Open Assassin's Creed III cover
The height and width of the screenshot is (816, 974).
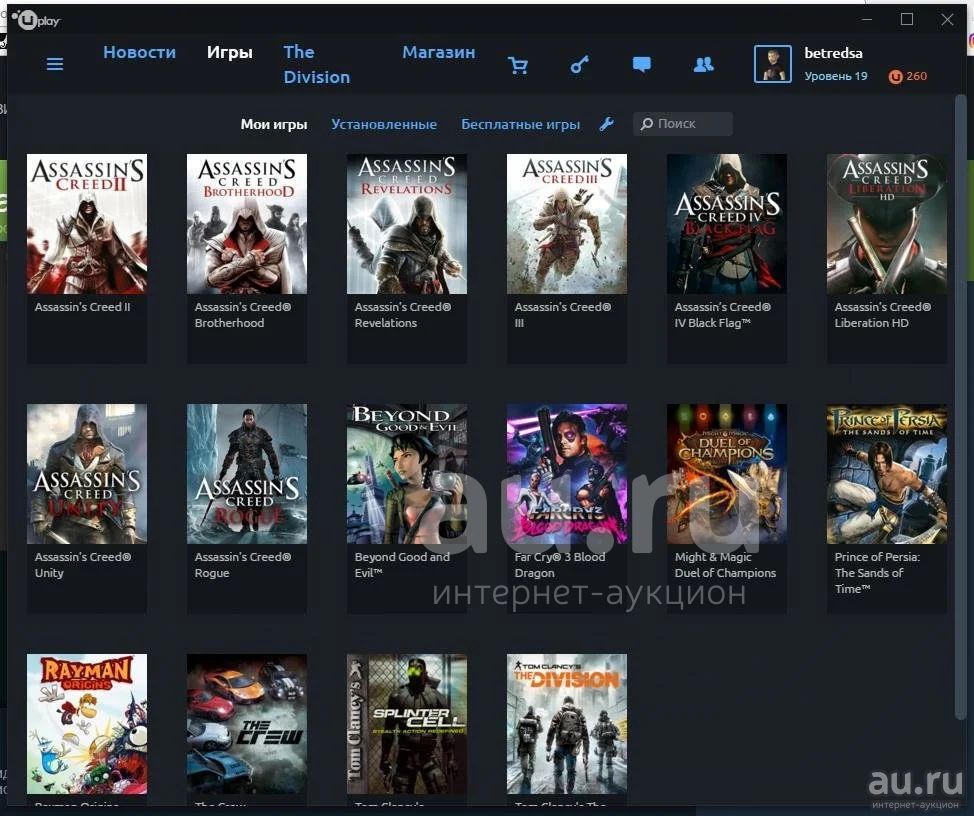tap(567, 224)
